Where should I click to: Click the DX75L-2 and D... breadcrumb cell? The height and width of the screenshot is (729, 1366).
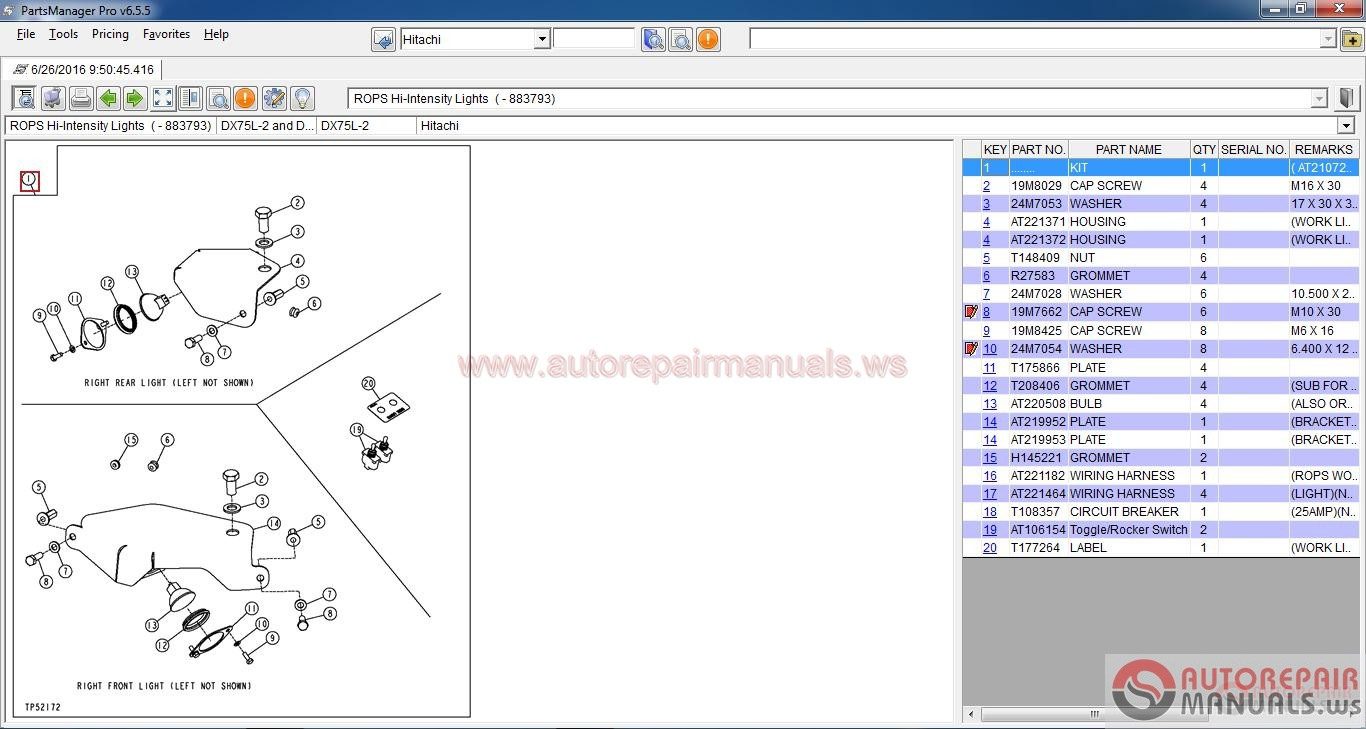(267, 126)
